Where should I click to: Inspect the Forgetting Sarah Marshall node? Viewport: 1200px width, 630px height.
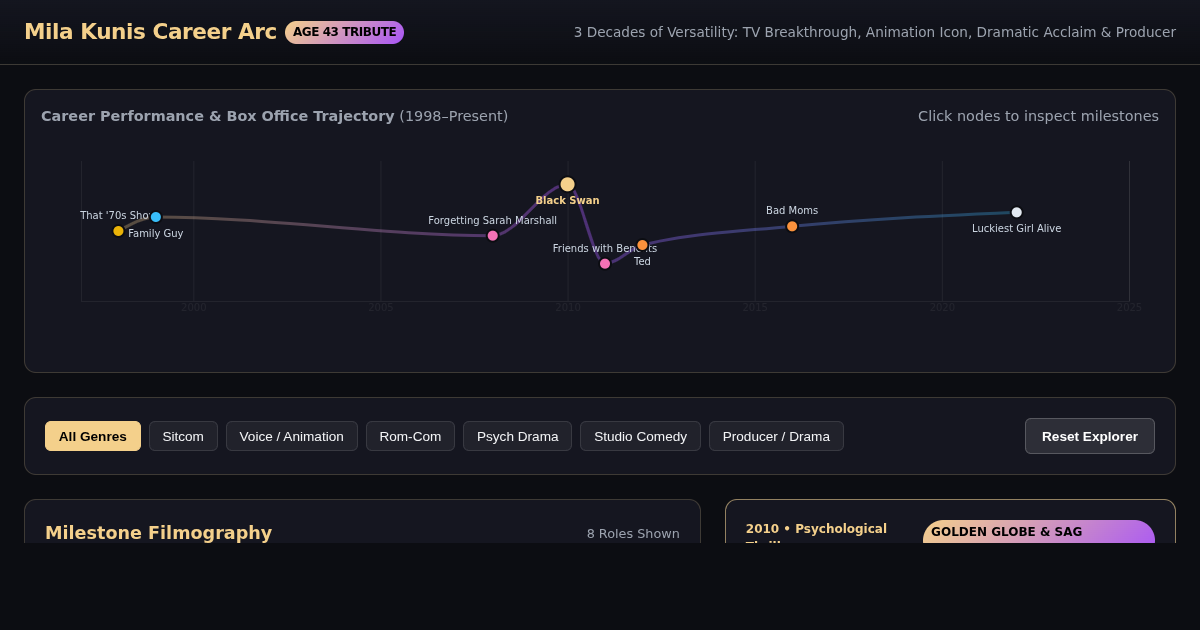click(x=493, y=236)
